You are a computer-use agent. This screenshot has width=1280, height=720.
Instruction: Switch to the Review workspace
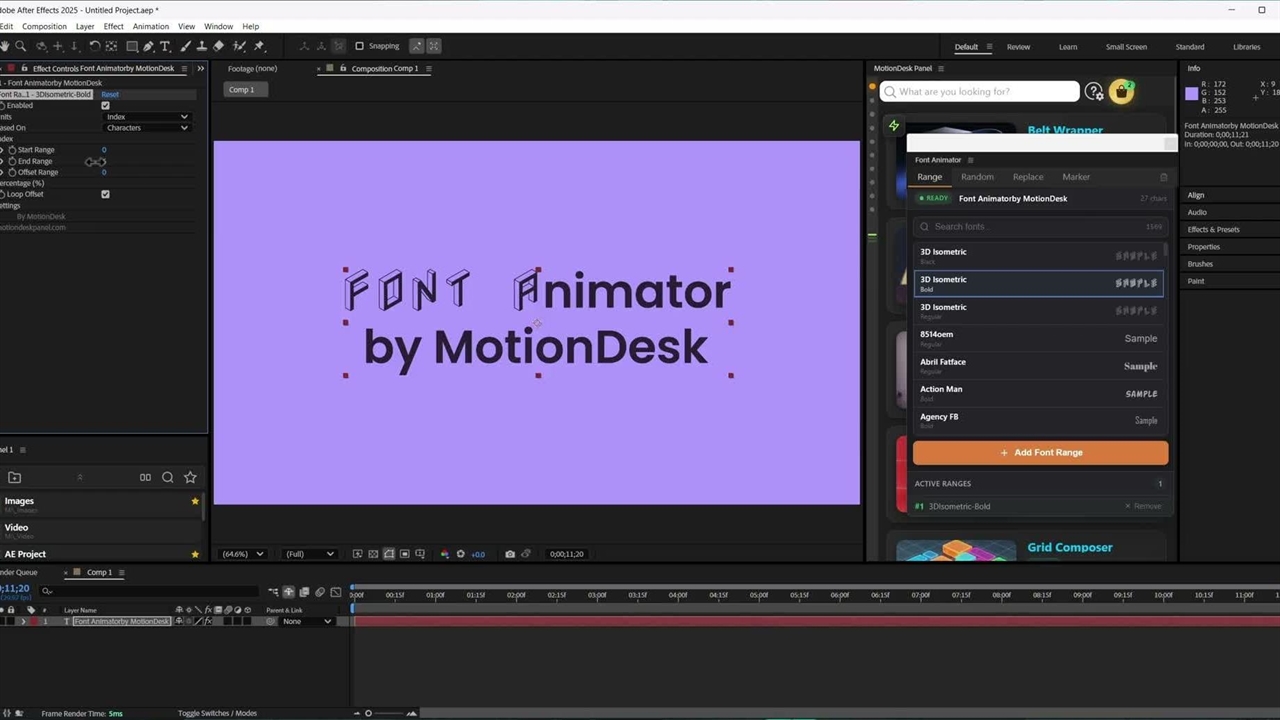pyautogui.click(x=1018, y=47)
